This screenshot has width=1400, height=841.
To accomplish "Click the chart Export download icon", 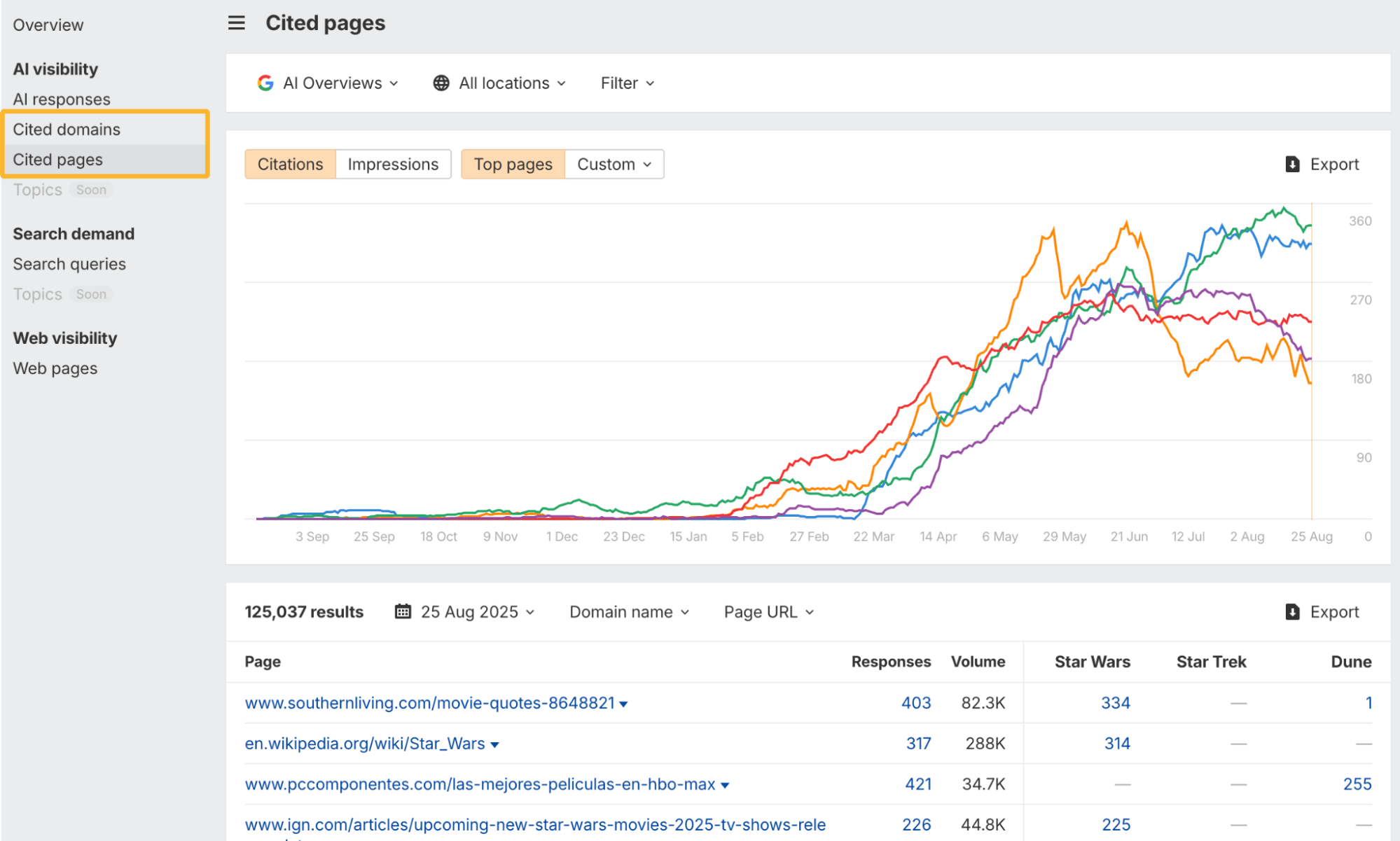I will coord(1292,165).
